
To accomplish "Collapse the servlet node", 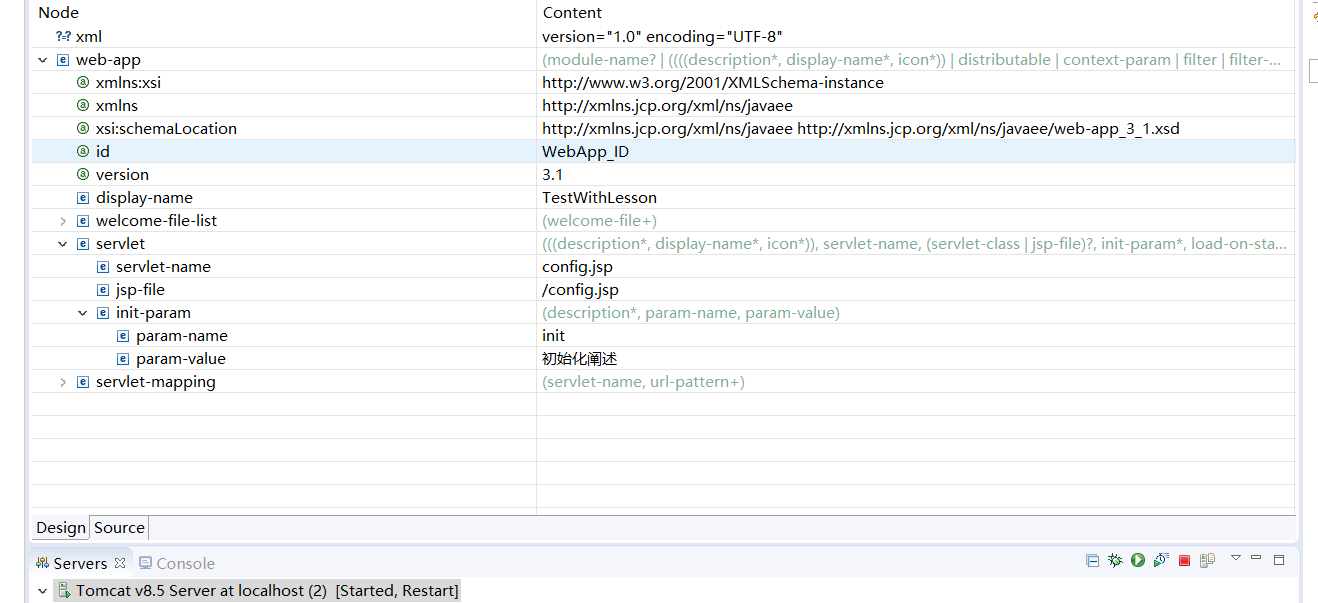I will click(x=62, y=243).
